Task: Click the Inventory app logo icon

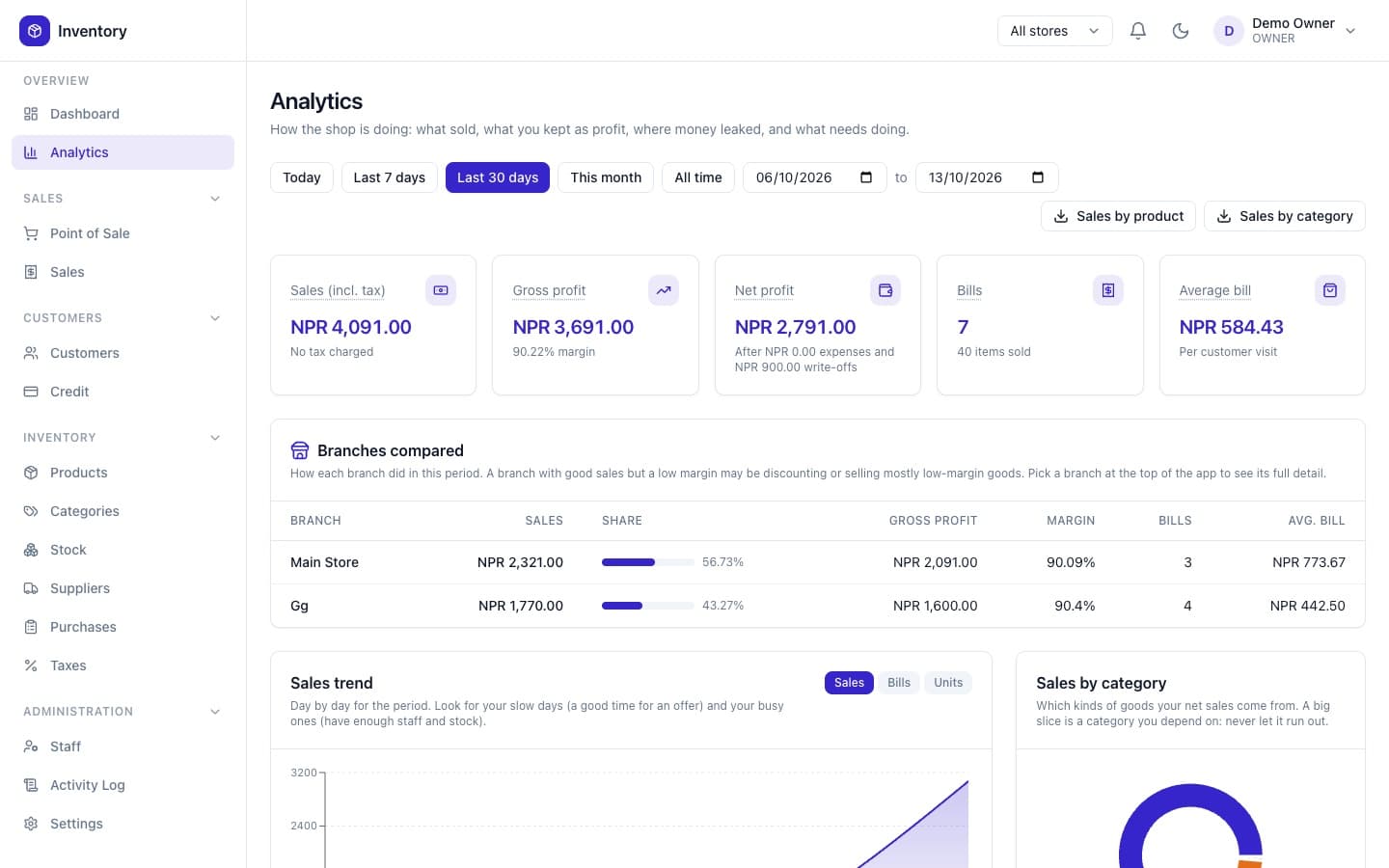Action: (x=35, y=31)
